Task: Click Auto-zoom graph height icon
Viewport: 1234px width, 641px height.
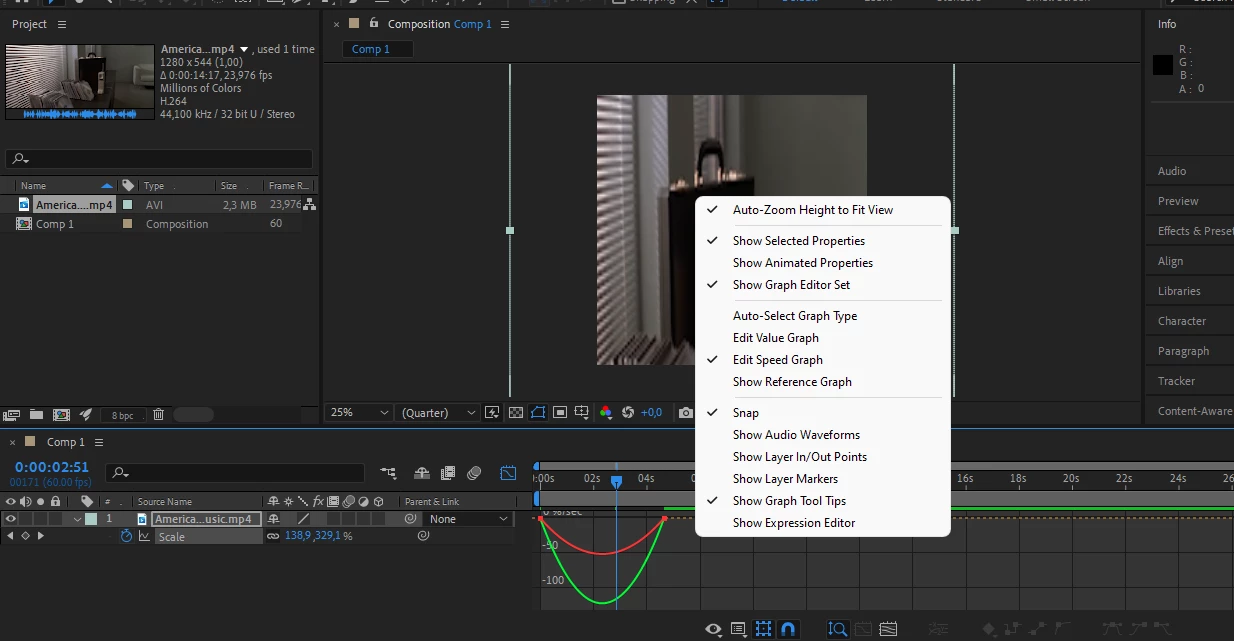Action: pos(838,629)
